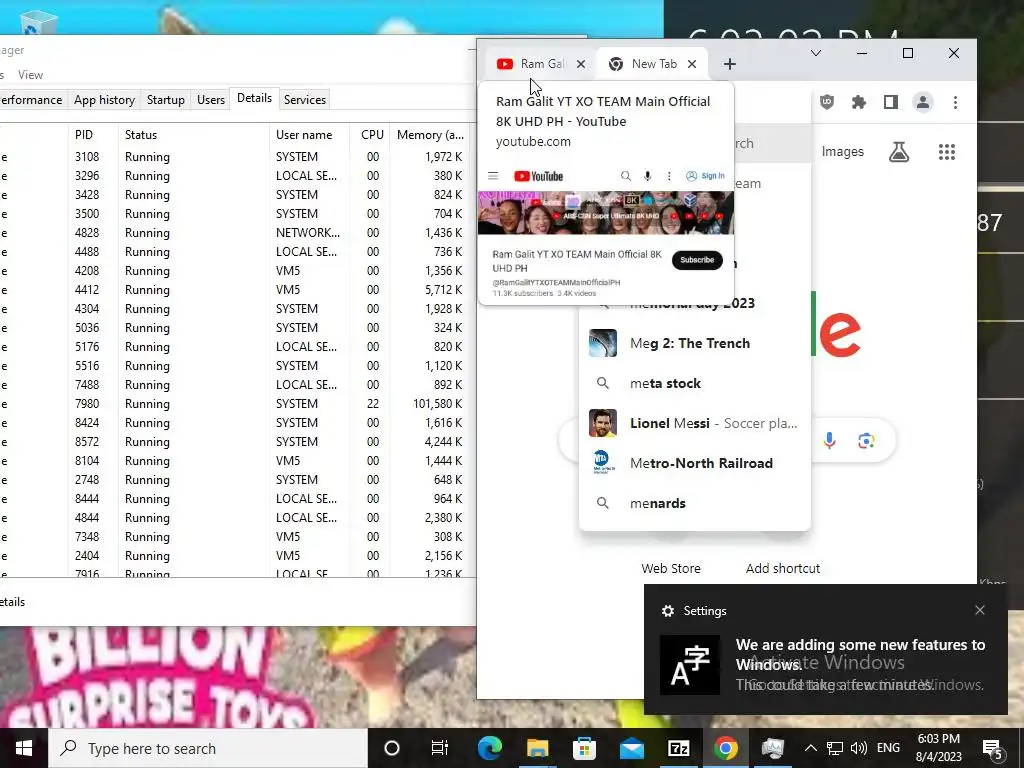Open Cortana circle icon on taskbar

click(x=391, y=748)
